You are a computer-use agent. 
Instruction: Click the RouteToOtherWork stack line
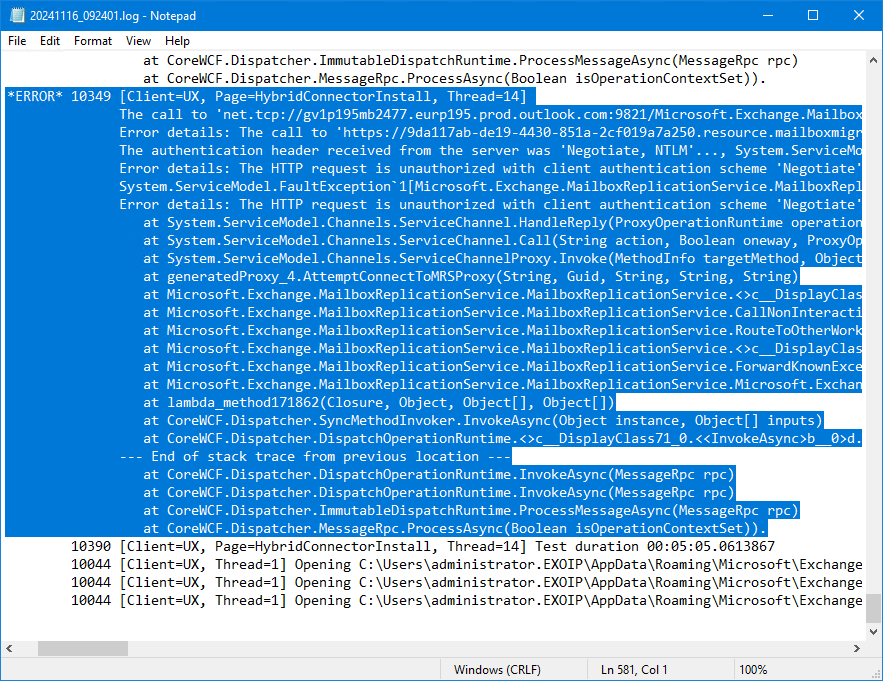[x=502, y=330]
